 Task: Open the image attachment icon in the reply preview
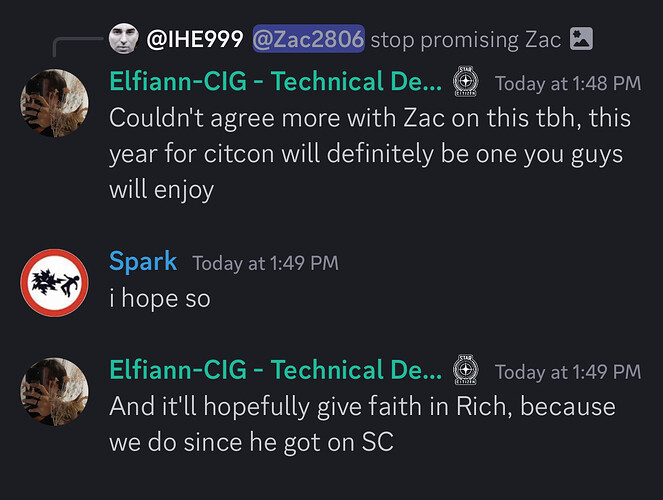(x=581, y=39)
